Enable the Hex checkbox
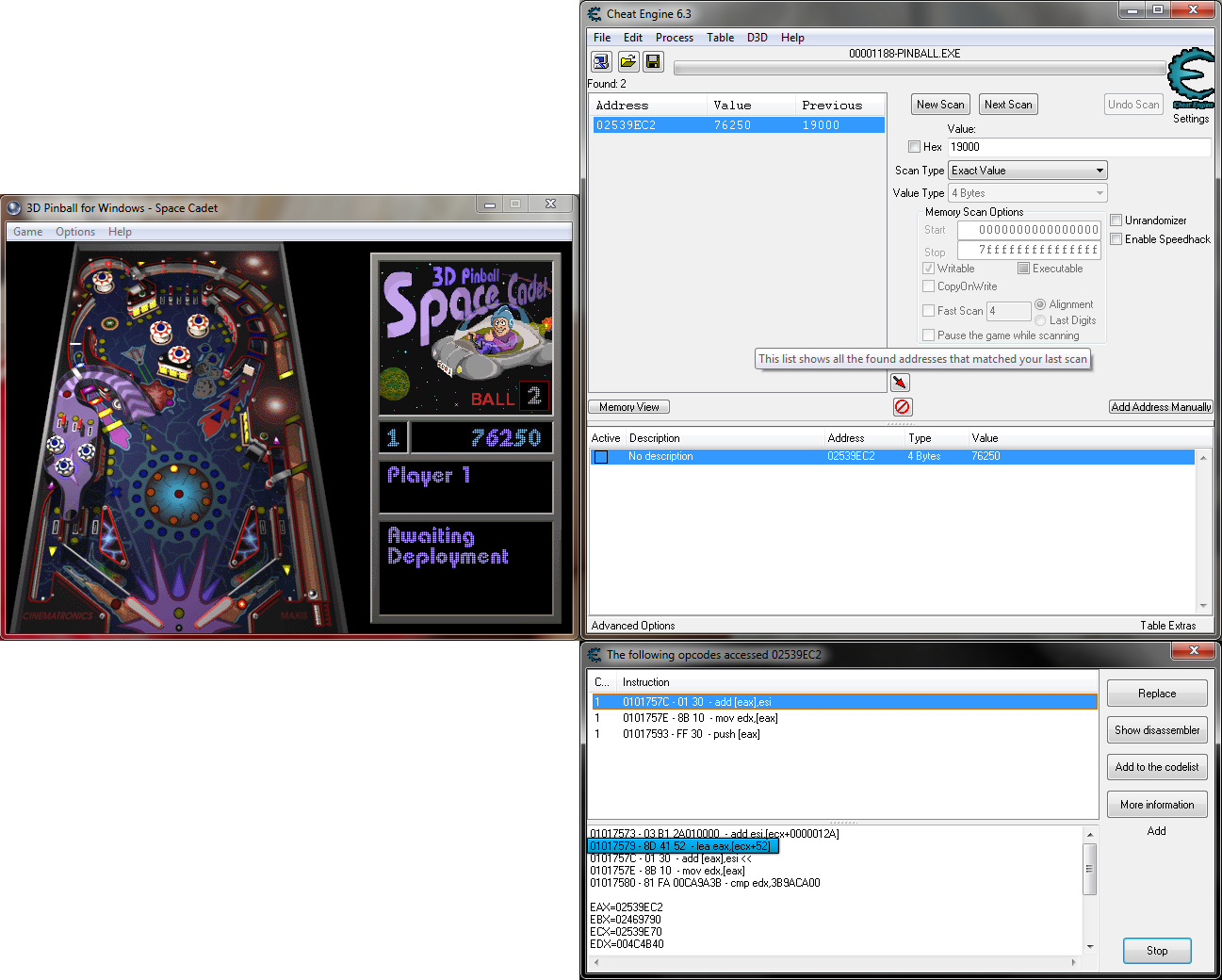The width and height of the screenshot is (1222, 980). click(914, 147)
